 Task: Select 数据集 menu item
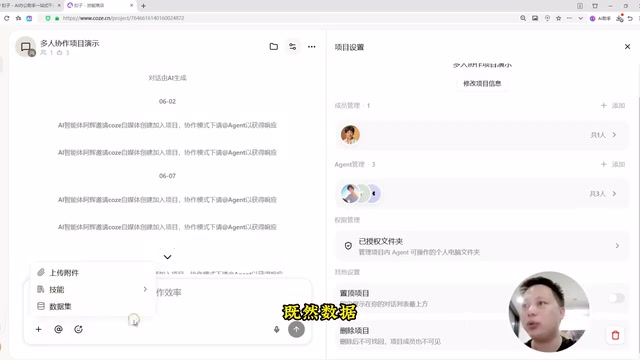click(x=93, y=306)
